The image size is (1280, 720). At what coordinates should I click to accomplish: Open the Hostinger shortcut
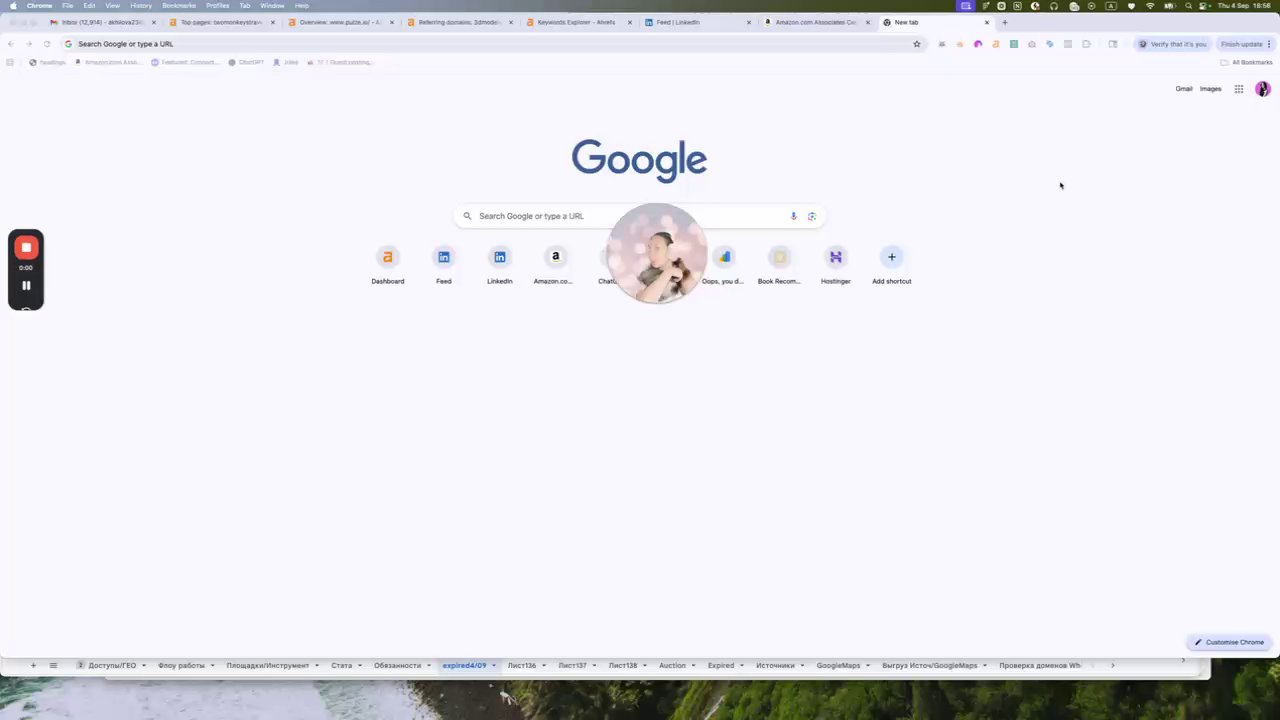pyautogui.click(x=836, y=266)
